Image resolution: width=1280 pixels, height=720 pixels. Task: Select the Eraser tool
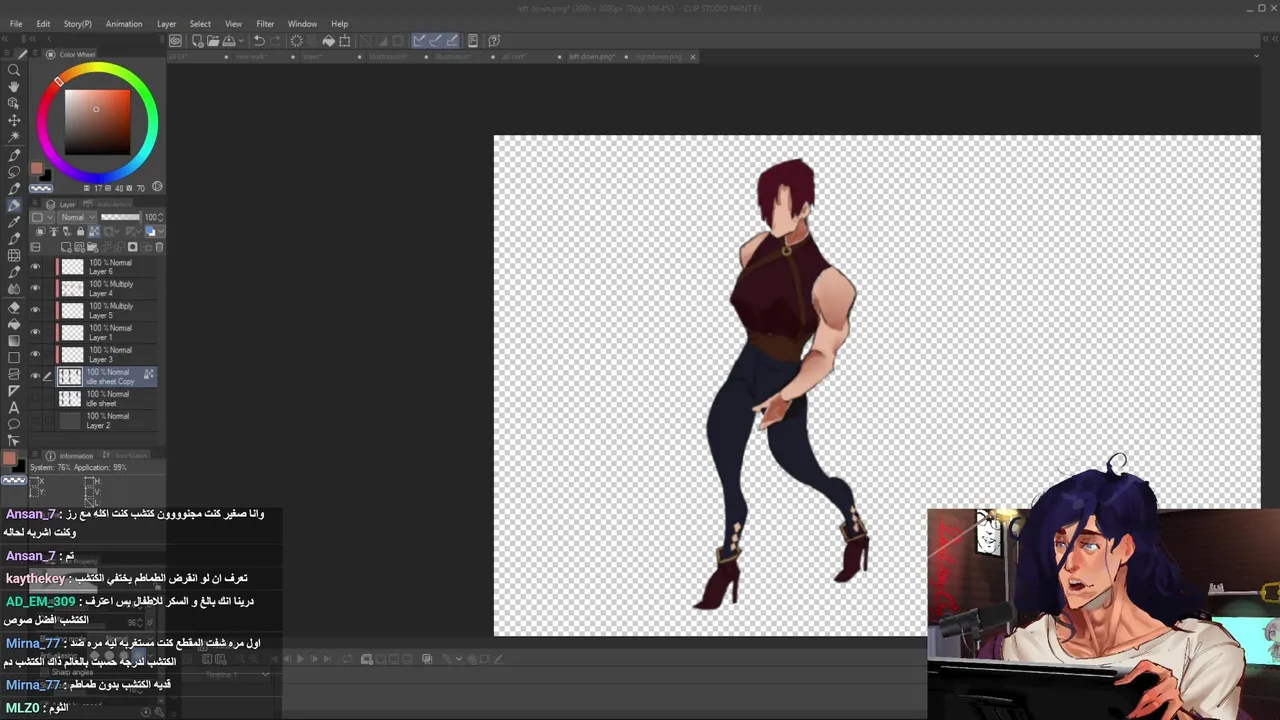click(14, 308)
